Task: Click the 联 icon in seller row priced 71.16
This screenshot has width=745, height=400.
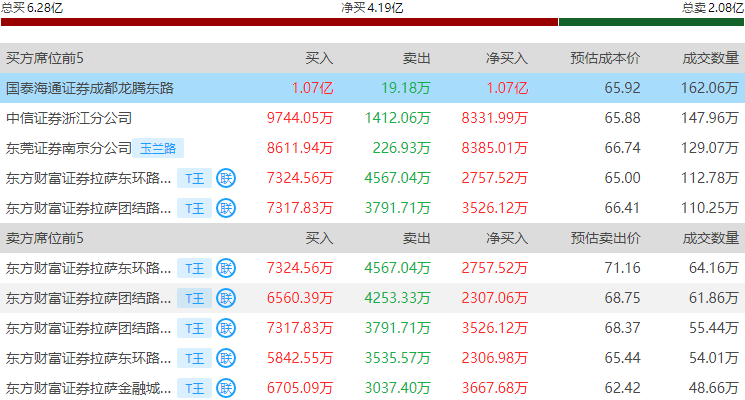Action: tap(226, 268)
